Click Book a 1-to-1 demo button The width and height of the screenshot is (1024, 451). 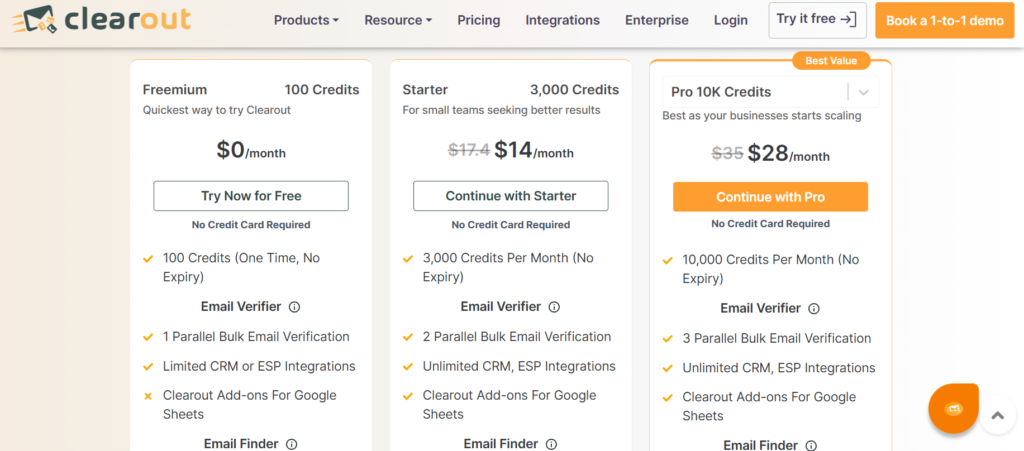tap(944, 20)
